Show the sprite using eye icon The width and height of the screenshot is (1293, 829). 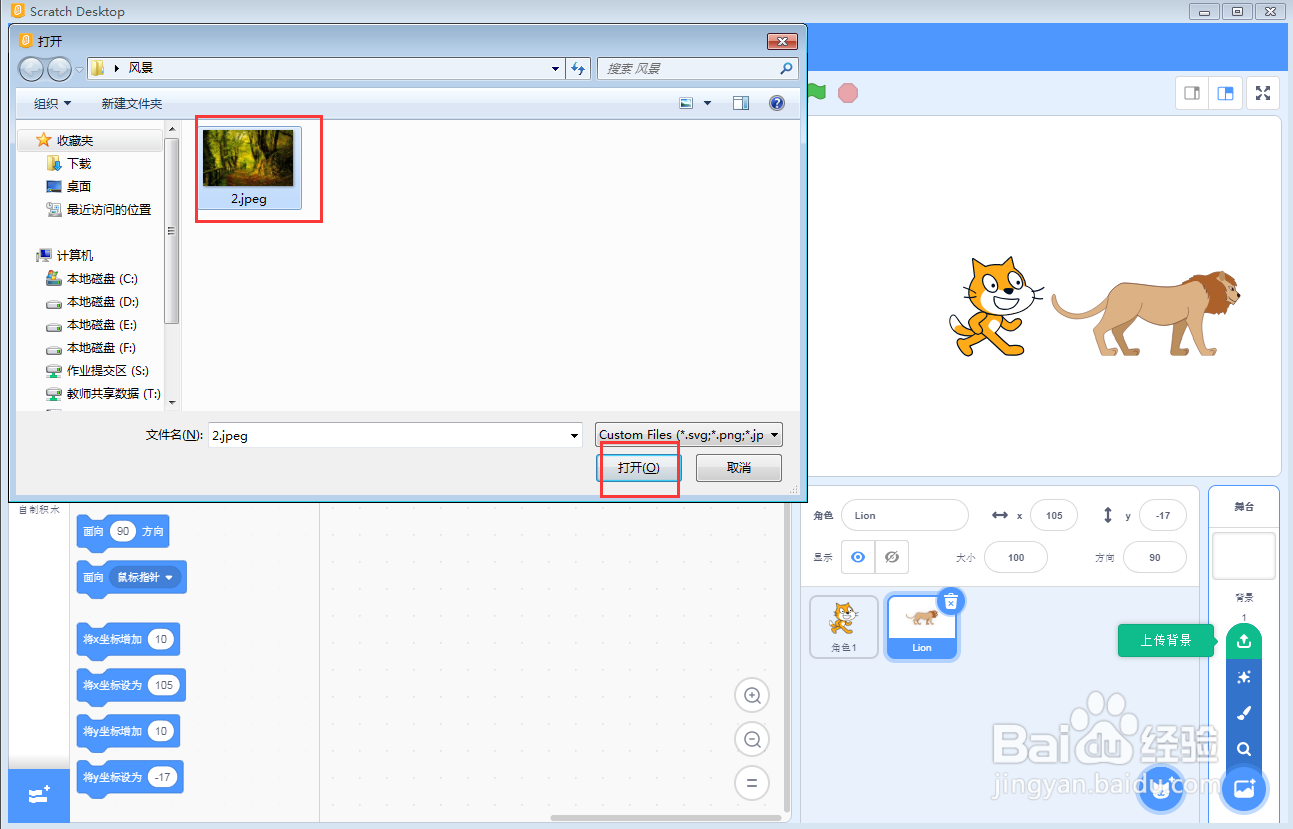858,557
